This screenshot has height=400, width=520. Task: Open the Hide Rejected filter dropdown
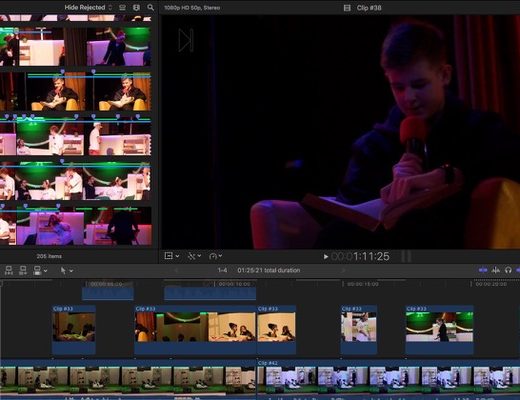(x=88, y=7)
